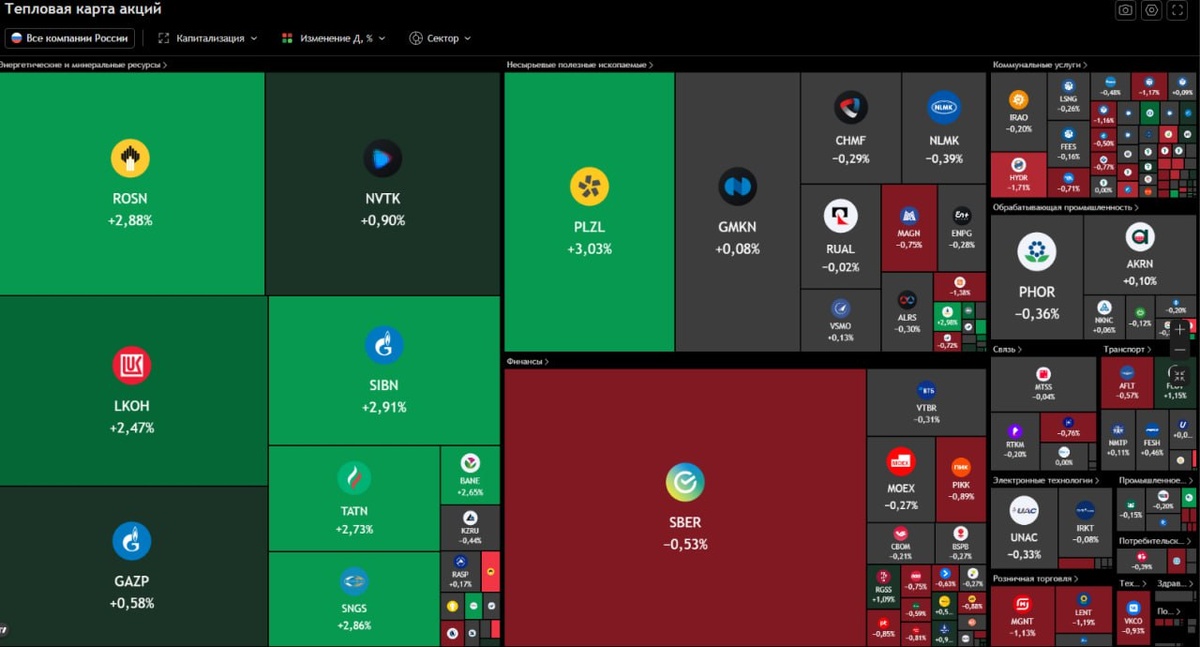Open the 'Капитализация' size-by dropdown
The image size is (1200, 647).
pos(208,38)
